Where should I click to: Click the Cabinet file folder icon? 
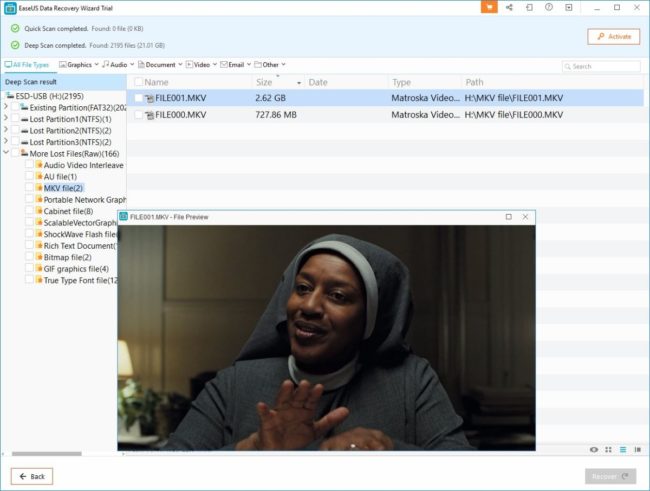[39, 211]
